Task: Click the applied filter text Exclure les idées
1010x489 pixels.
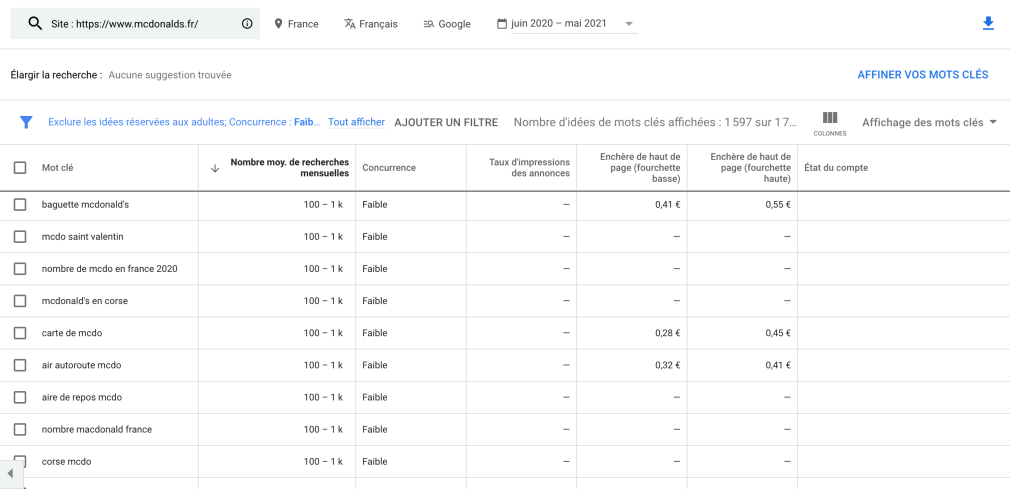Action: coord(184,122)
